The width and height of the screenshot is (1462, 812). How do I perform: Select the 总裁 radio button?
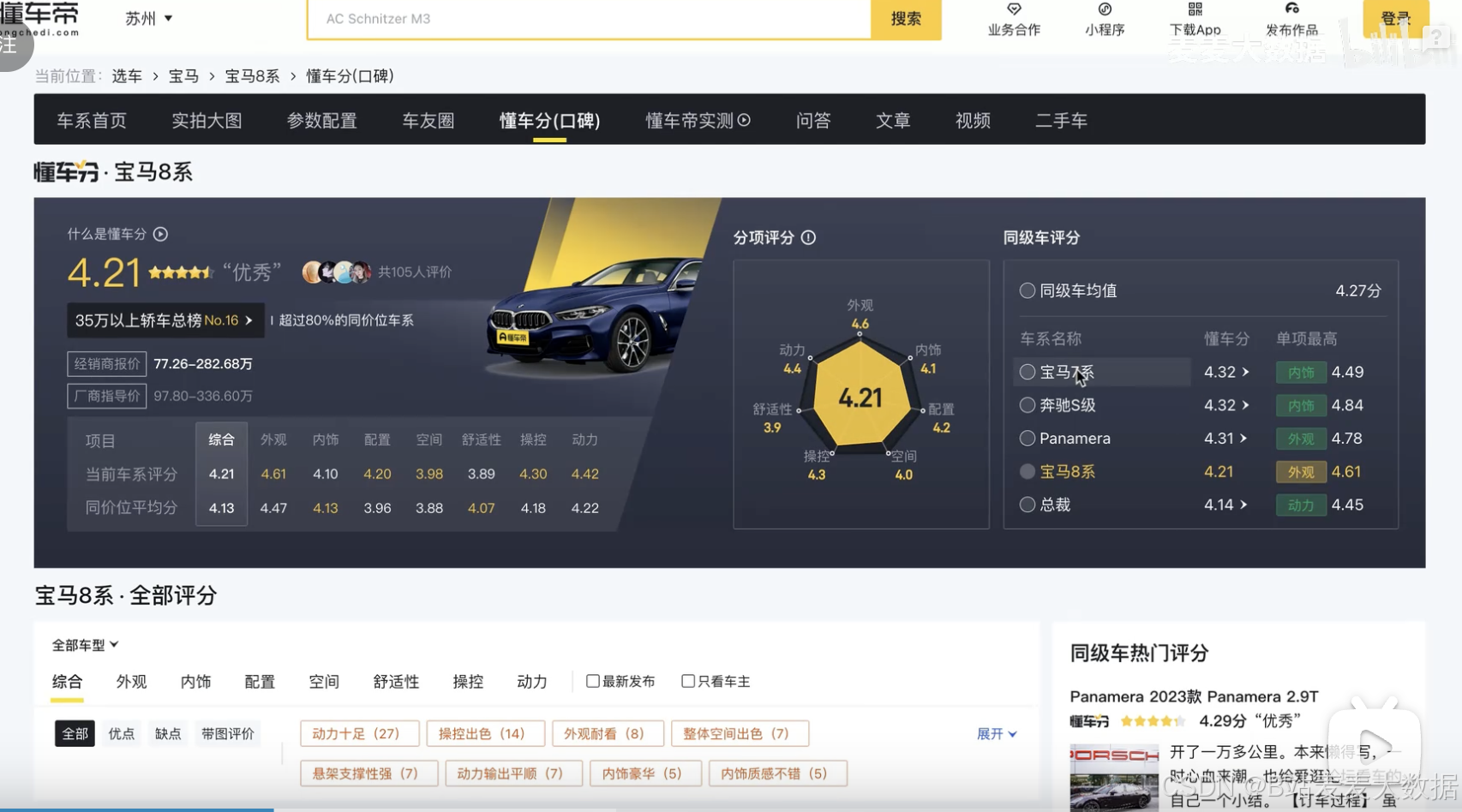(1027, 505)
